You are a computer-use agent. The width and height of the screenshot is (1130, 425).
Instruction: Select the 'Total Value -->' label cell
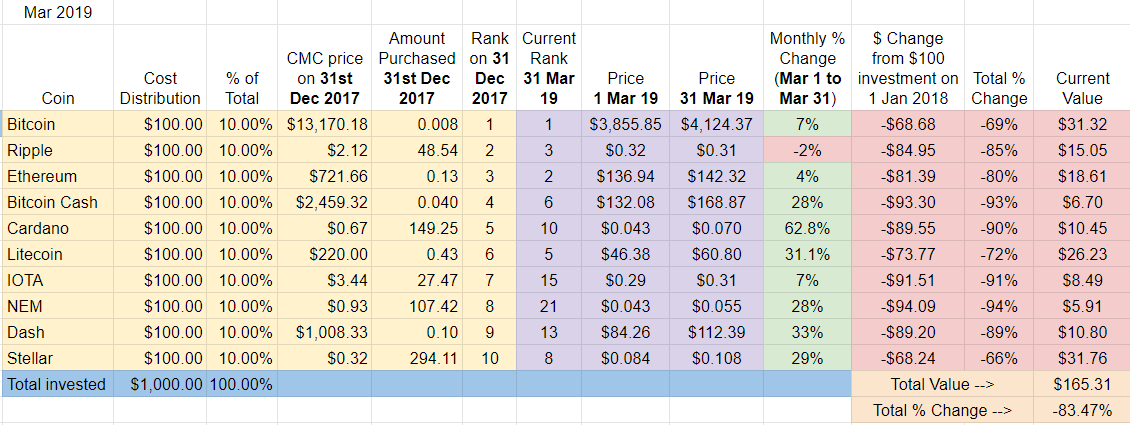point(942,384)
